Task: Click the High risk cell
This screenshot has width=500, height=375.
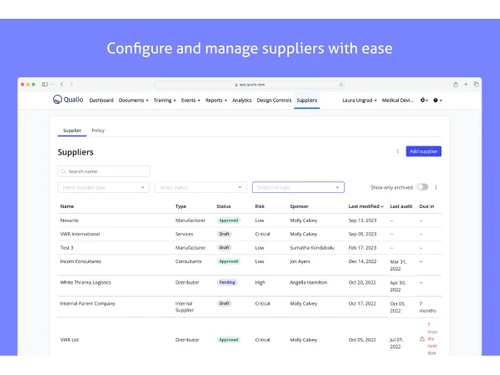Action: pyautogui.click(x=260, y=282)
